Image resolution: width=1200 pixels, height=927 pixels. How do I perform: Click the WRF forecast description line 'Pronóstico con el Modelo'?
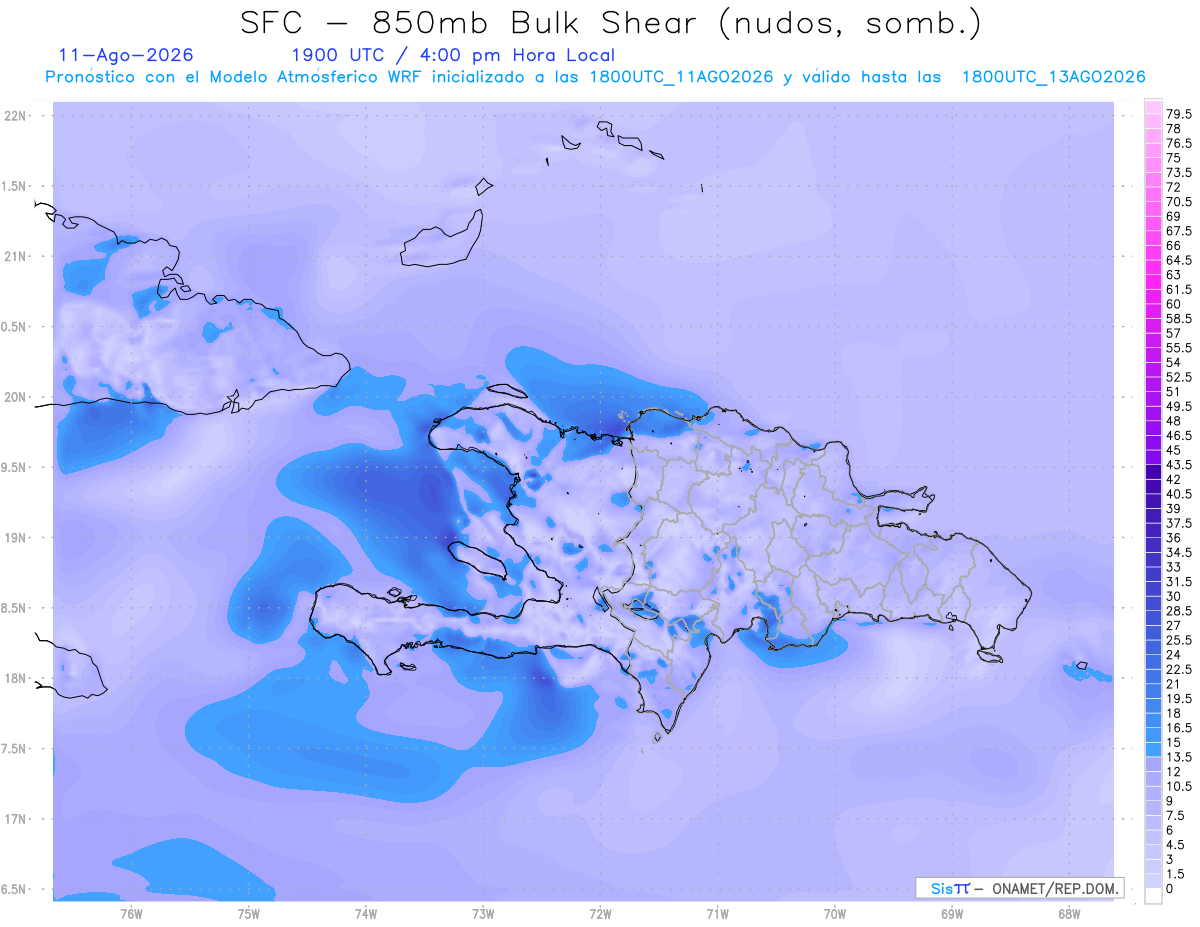click(x=595, y=77)
